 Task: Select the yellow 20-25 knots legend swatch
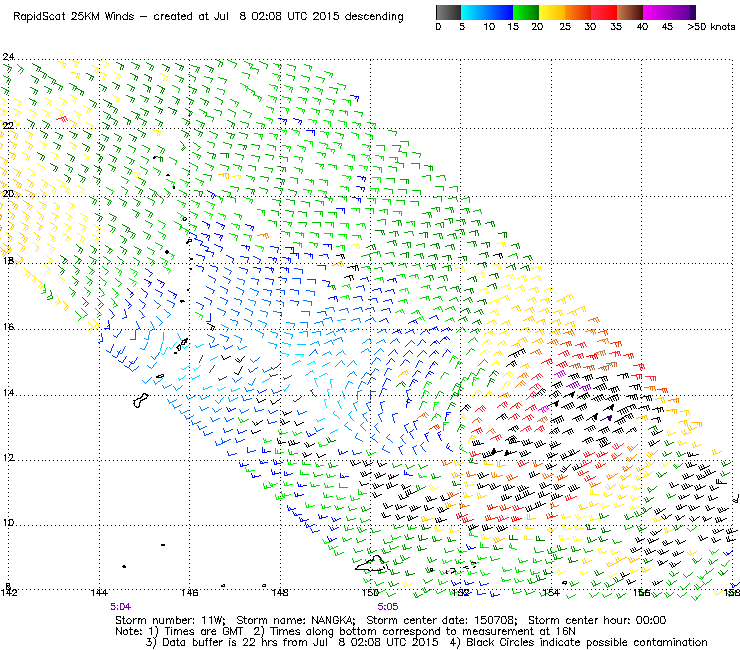552,12
